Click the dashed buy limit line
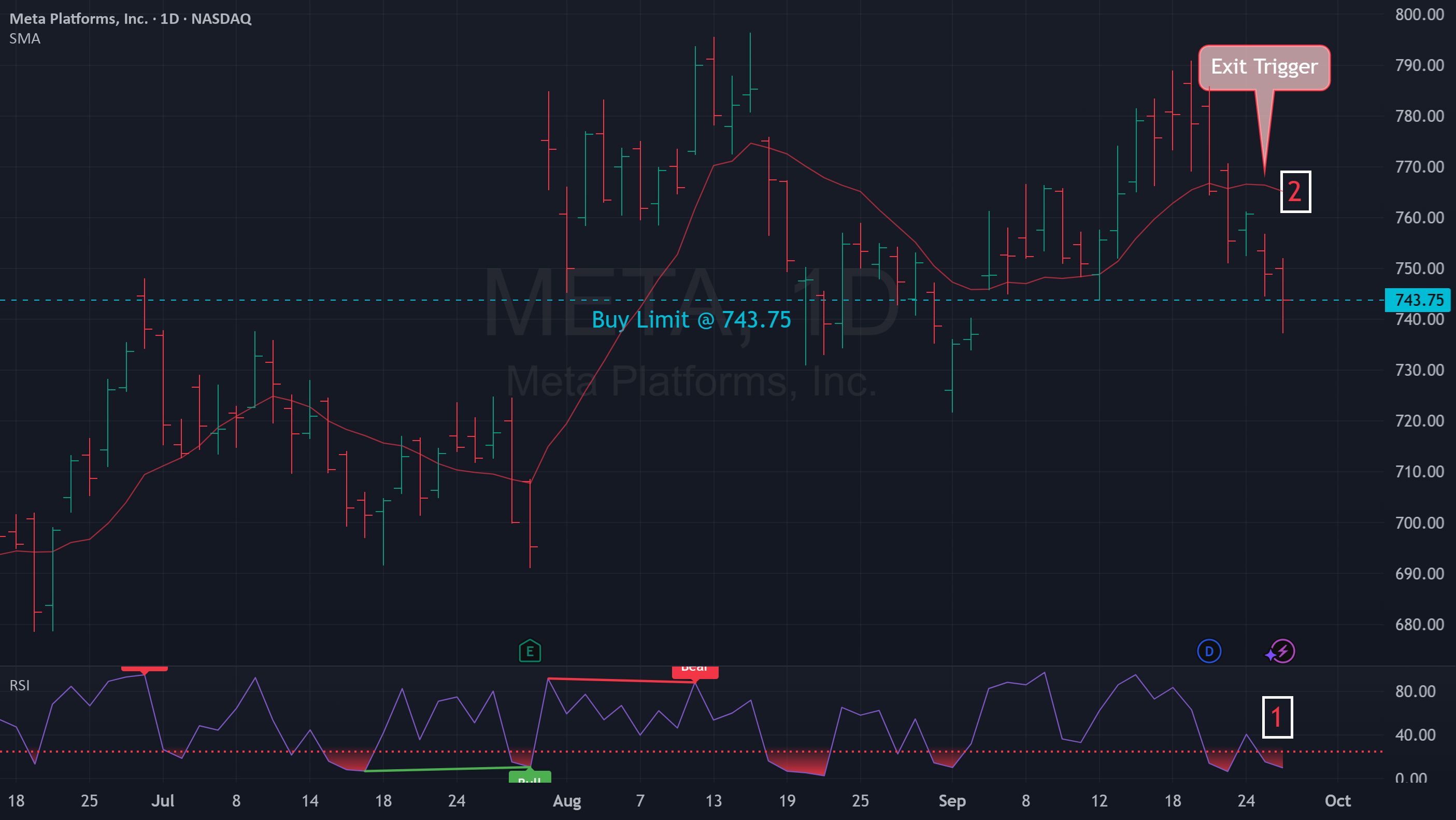 click(691, 300)
